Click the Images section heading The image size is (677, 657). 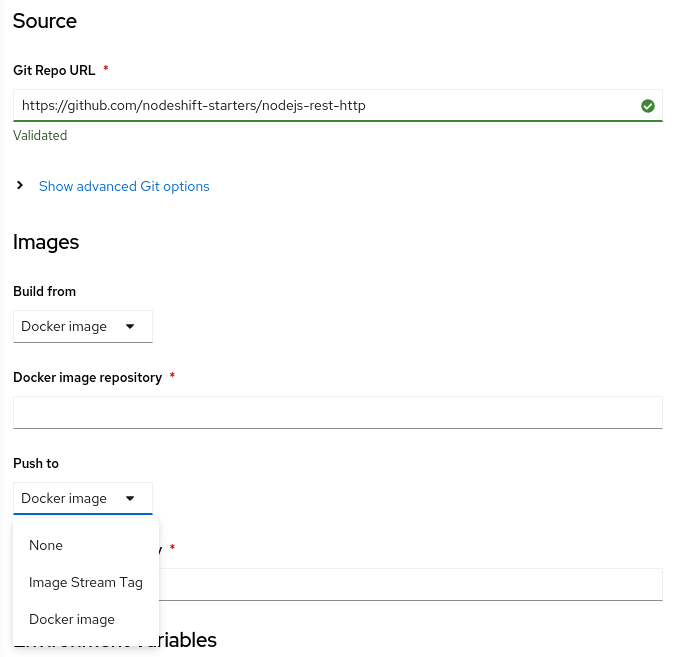click(46, 242)
